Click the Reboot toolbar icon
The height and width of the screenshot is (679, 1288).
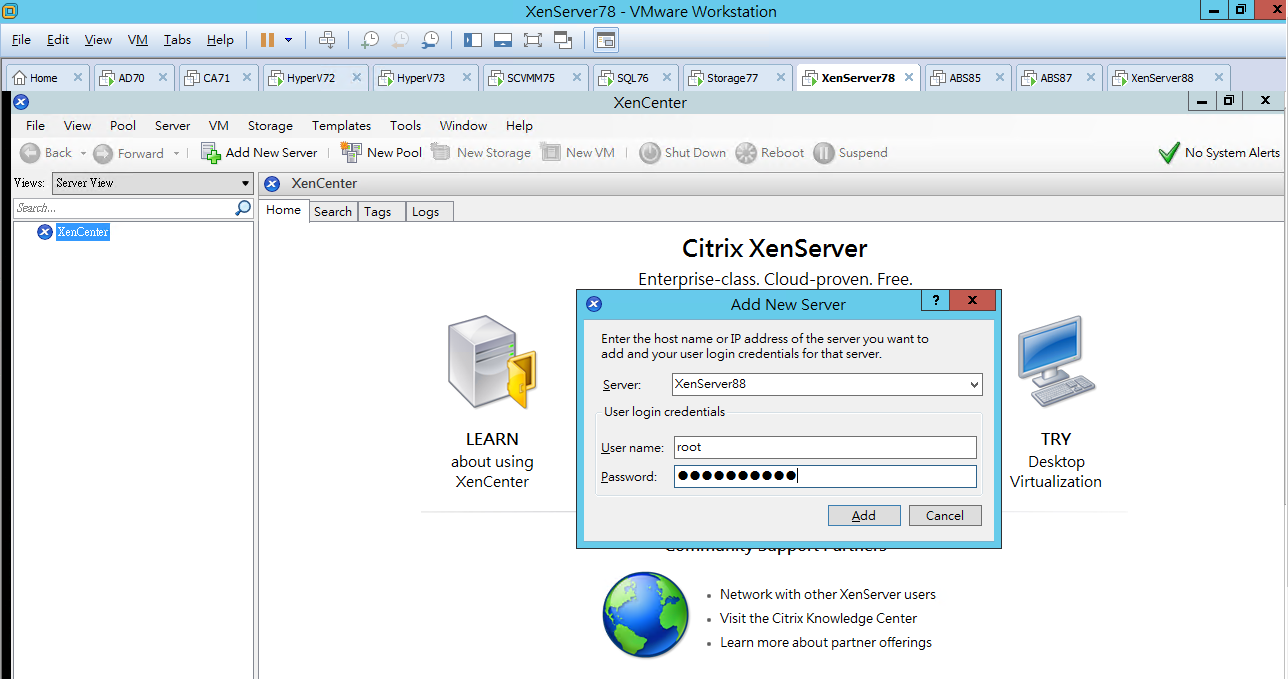(746, 153)
